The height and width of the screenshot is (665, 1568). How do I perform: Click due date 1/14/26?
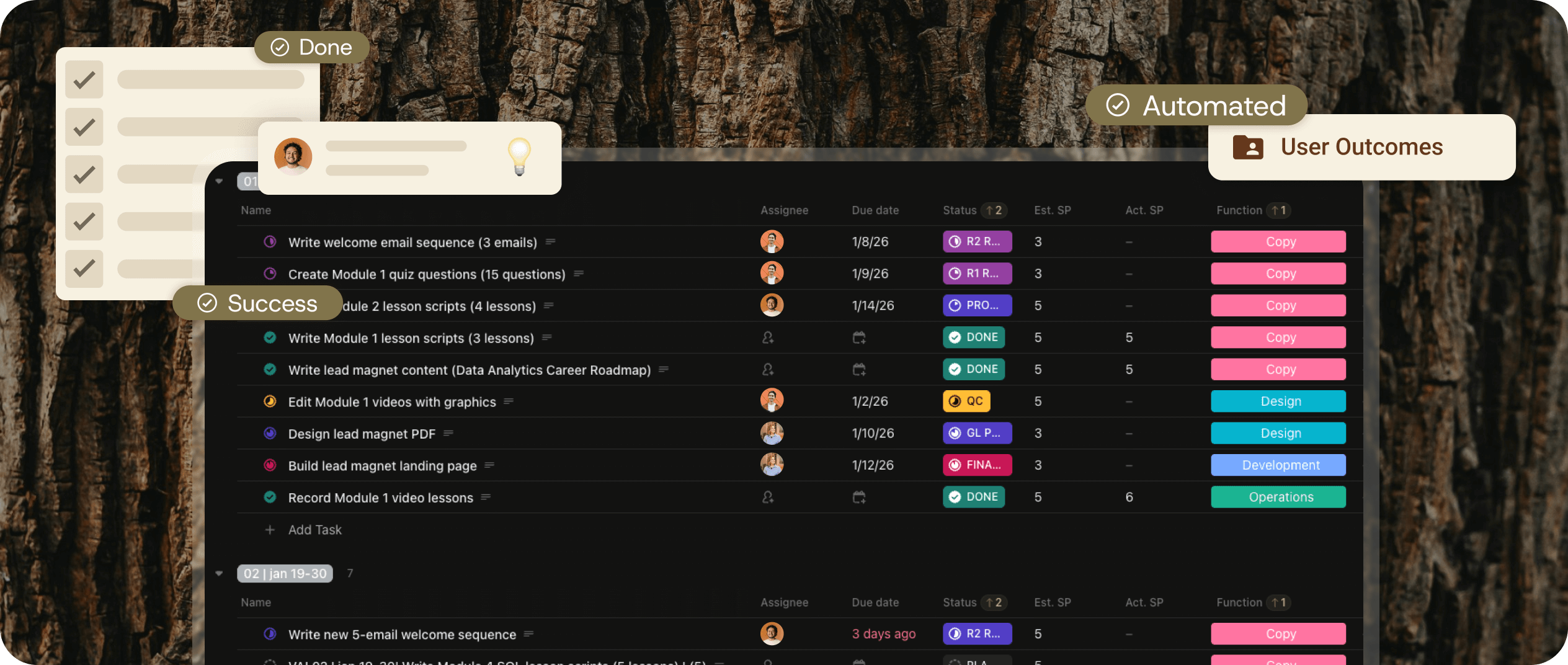tap(873, 306)
